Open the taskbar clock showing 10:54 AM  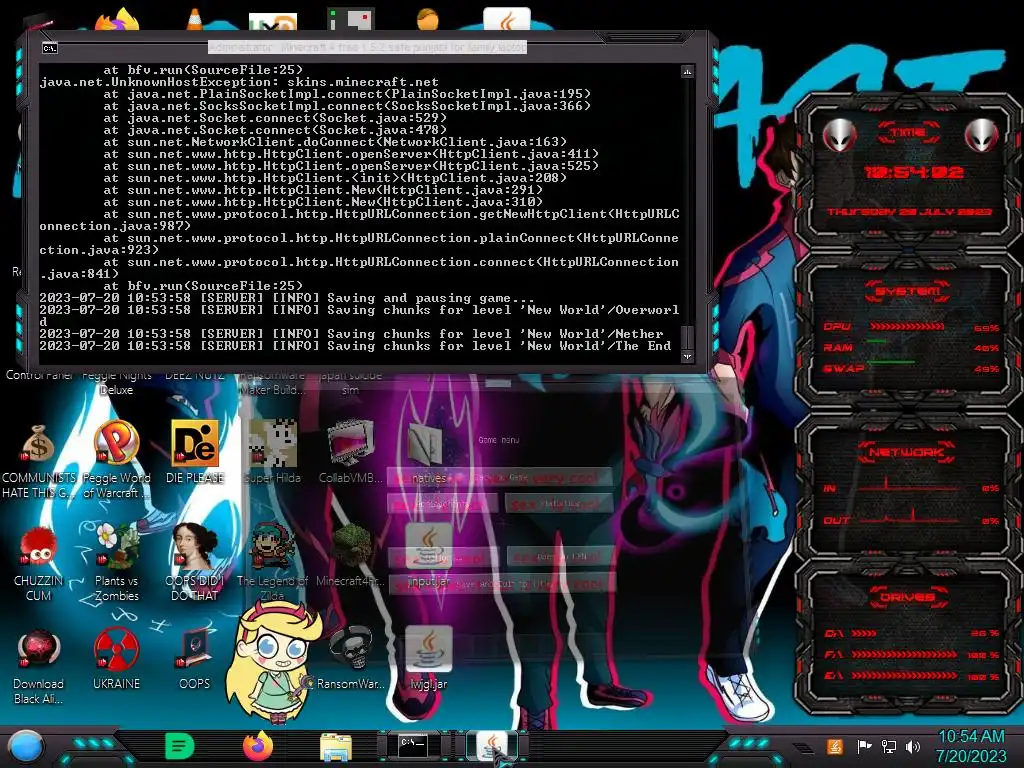click(x=971, y=746)
